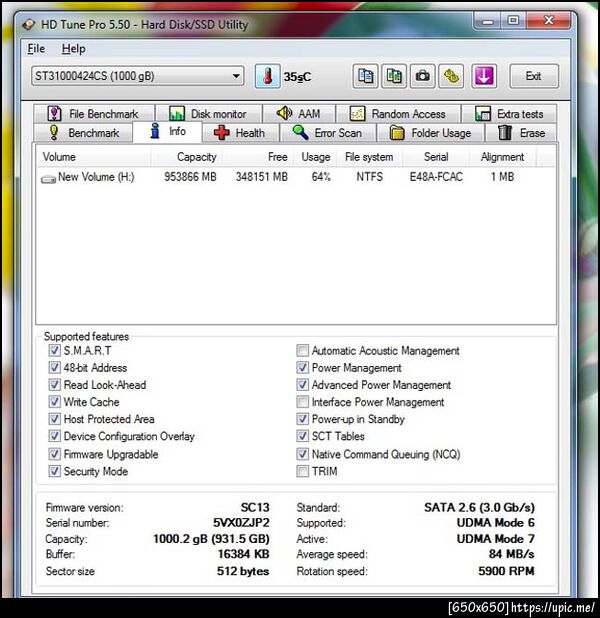Toggle the Read Look-Ahead checkbox
600x618 pixels.
tap(54, 385)
